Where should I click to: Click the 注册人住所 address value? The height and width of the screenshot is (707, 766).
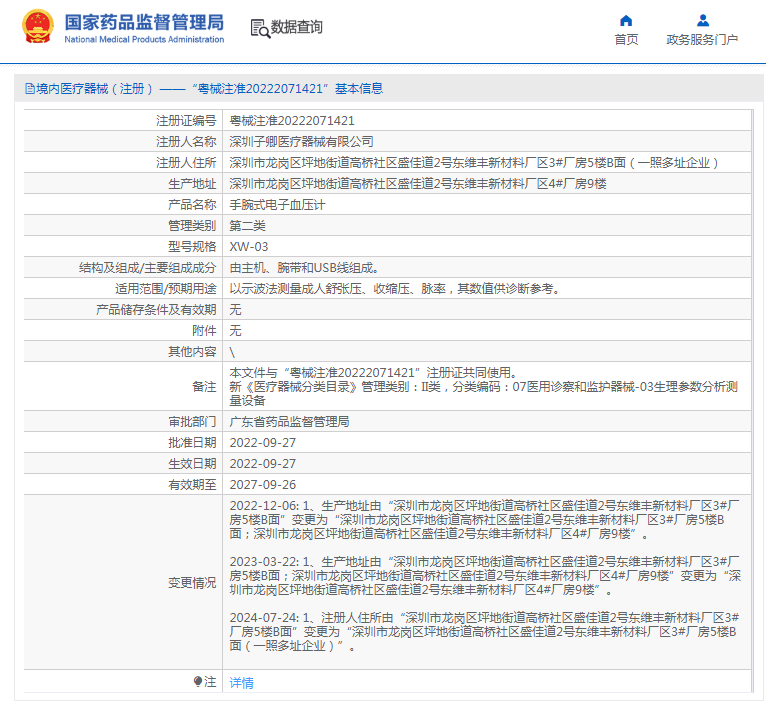[474, 163]
